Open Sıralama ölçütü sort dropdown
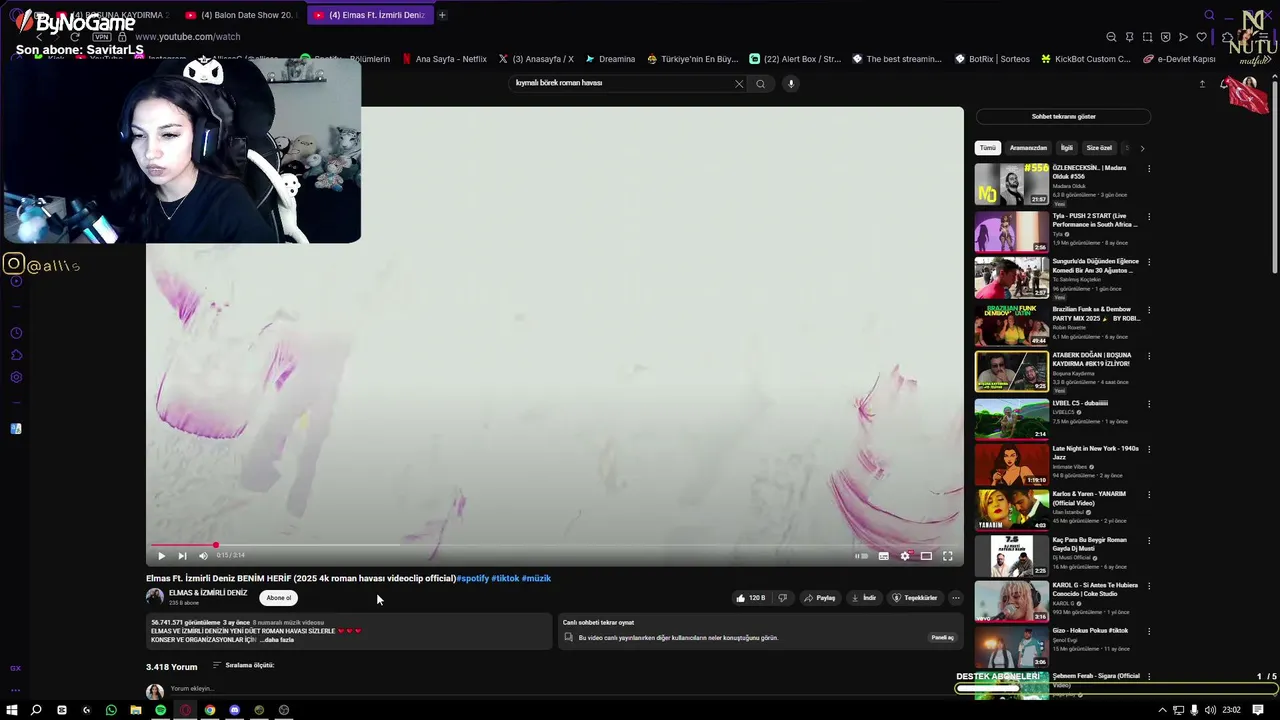1280x720 pixels. pos(243,665)
